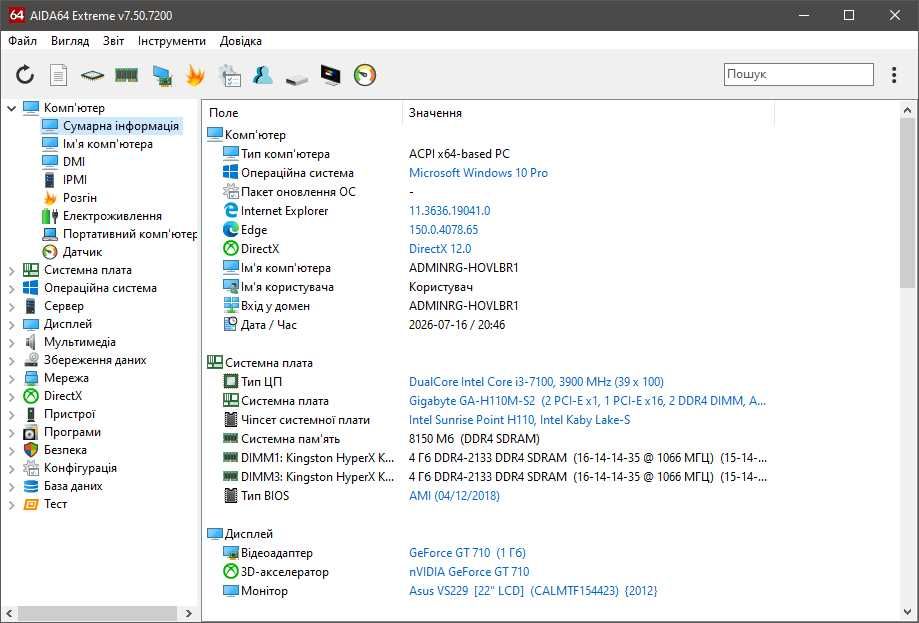The height and width of the screenshot is (623, 919).
Task: Open the Інструменти menu
Action: pos(172,41)
